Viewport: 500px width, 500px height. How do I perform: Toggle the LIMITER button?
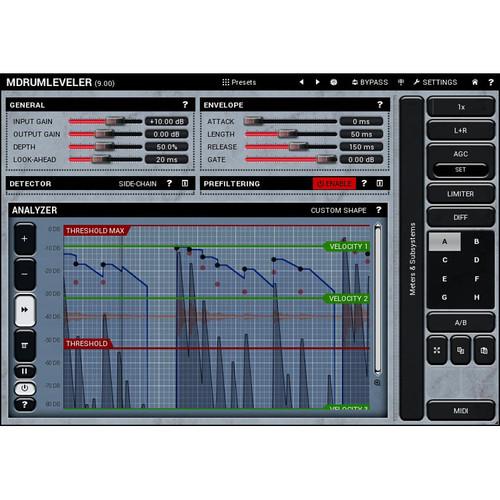pyautogui.click(x=461, y=194)
